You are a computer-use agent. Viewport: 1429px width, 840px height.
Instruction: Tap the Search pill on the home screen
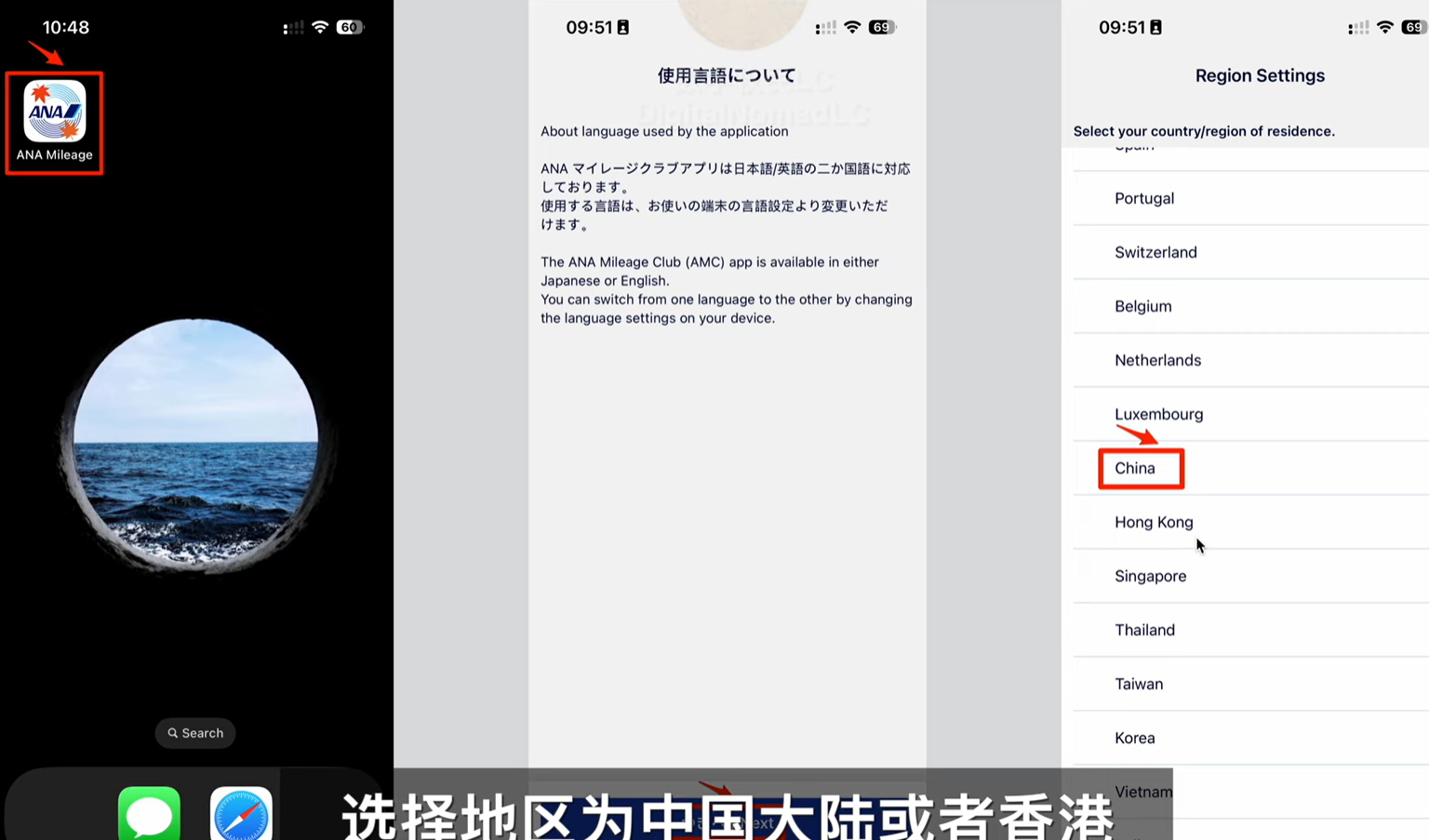click(x=195, y=733)
